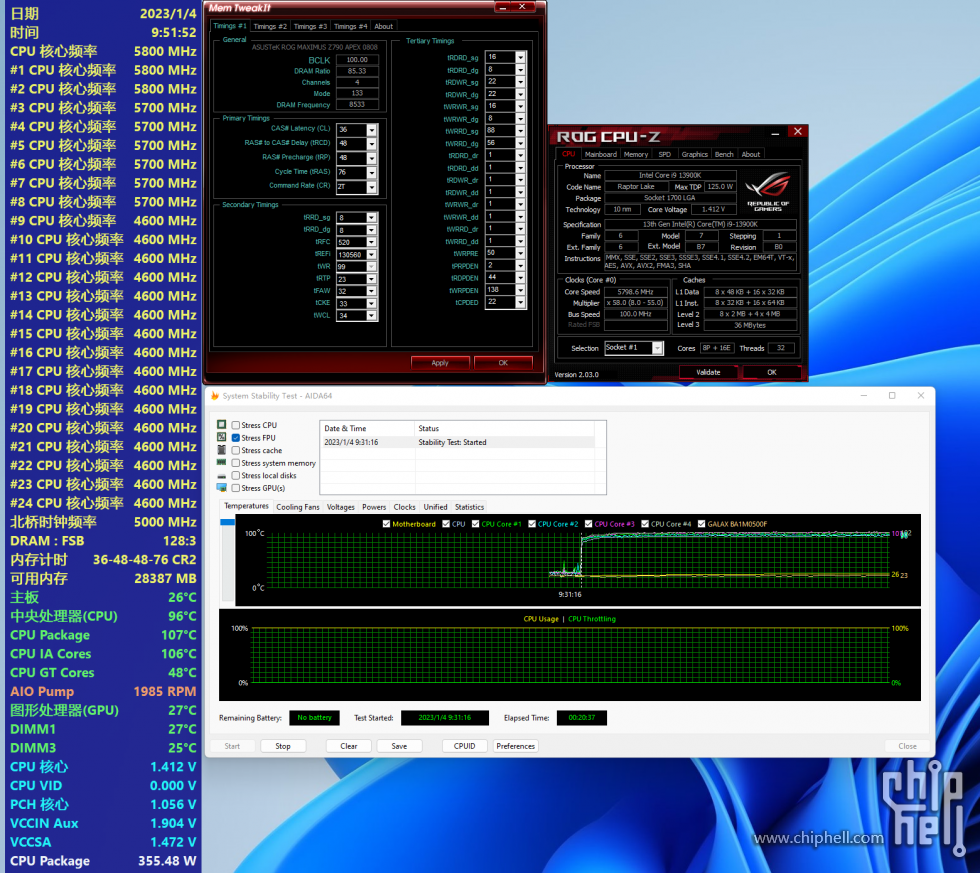Click Apply button in MemTweakIt
The image size is (980, 873).
click(x=440, y=363)
